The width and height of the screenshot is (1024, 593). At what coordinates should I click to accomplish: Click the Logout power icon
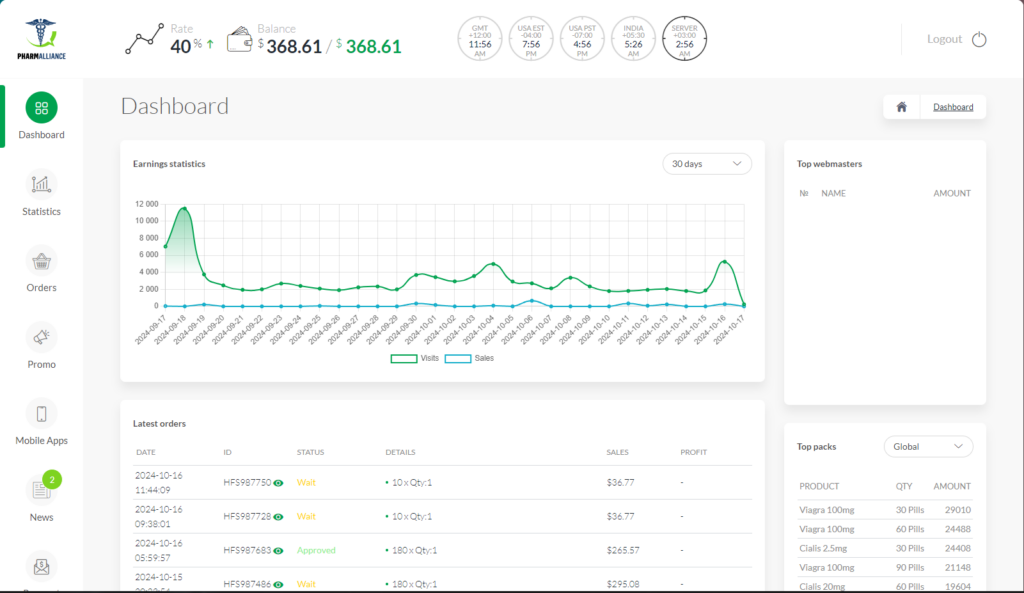coord(979,39)
